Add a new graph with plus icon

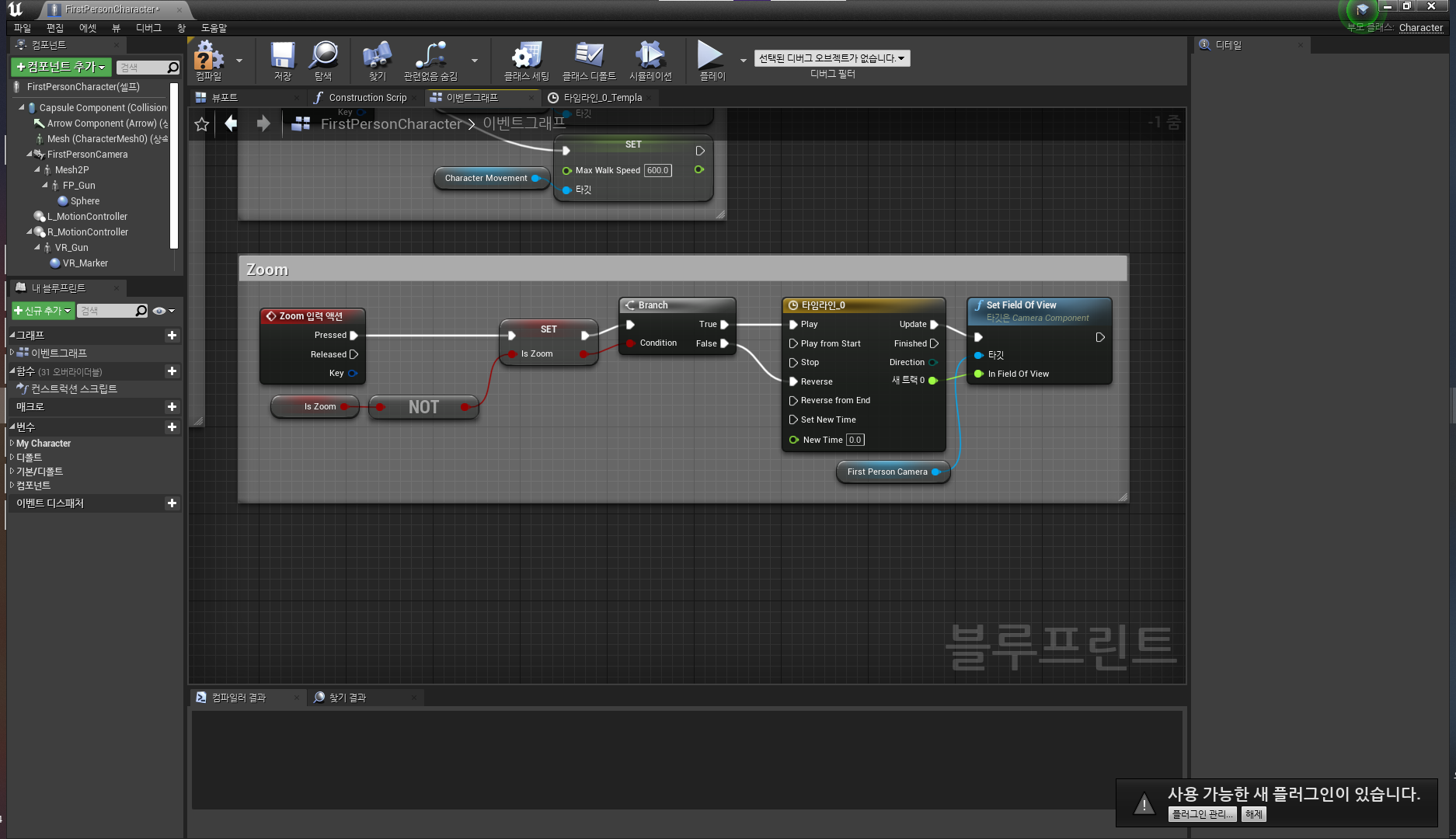pos(172,336)
